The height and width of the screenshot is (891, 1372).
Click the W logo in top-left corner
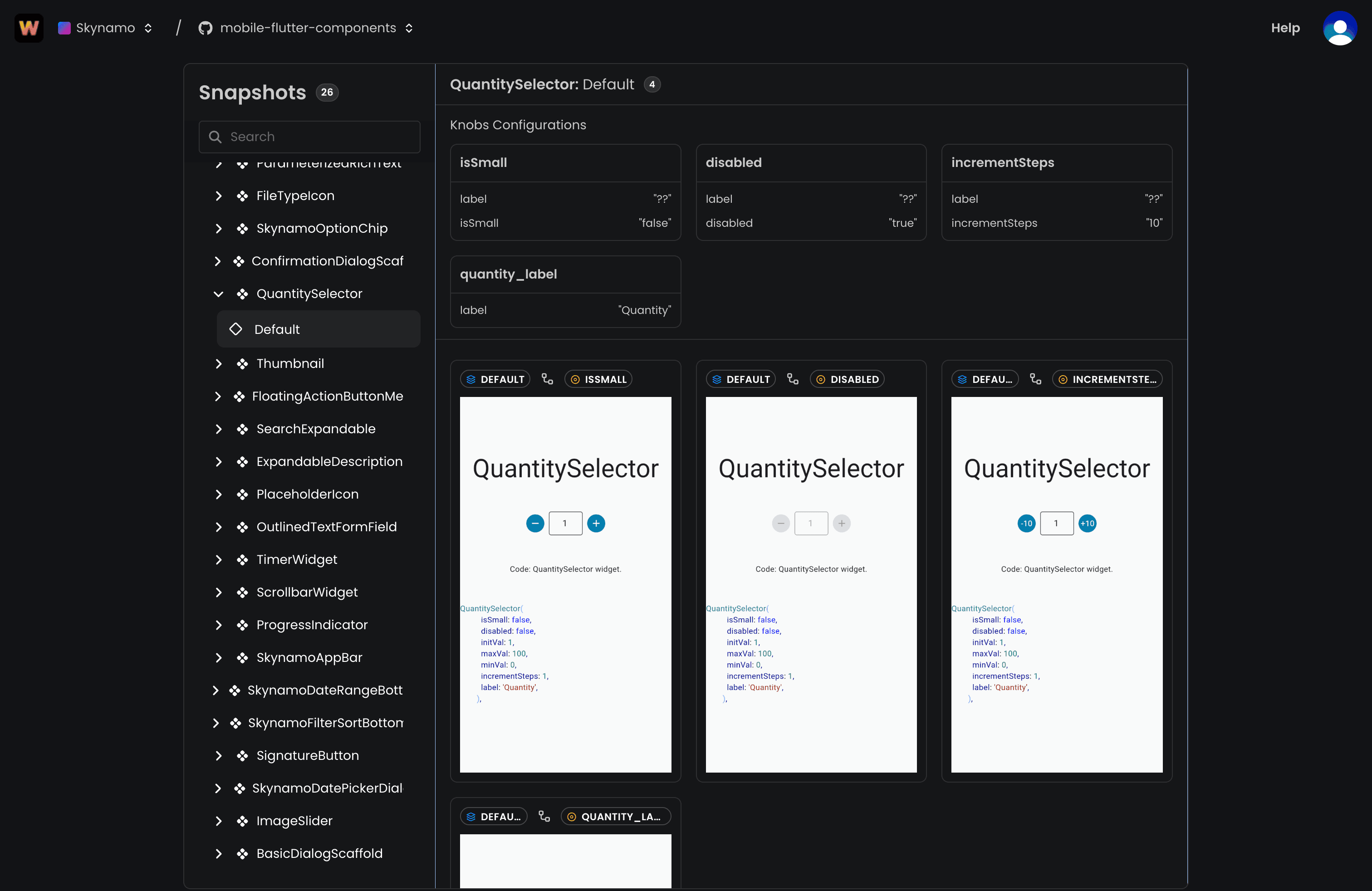coord(29,28)
